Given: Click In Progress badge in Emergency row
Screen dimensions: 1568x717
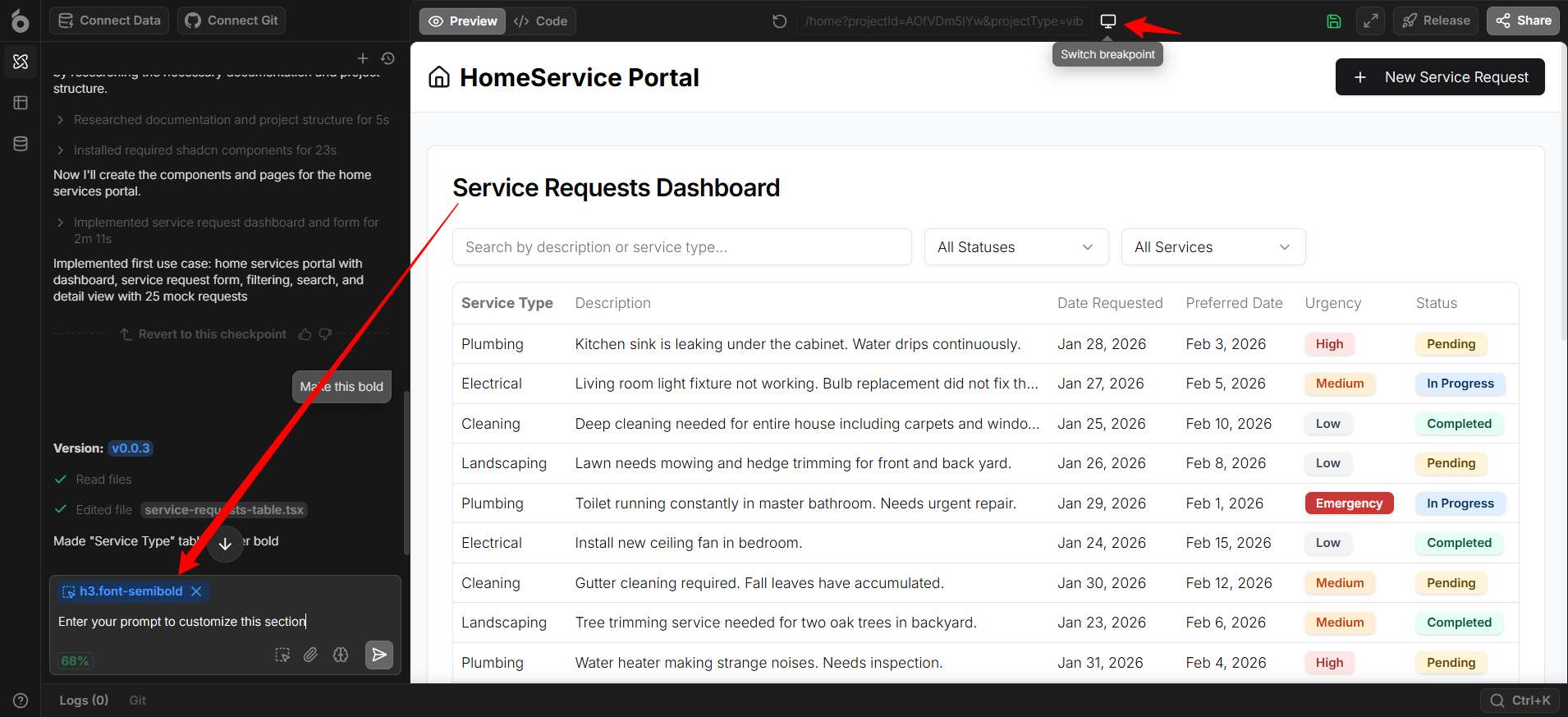Looking at the screenshot, I should 1460,503.
